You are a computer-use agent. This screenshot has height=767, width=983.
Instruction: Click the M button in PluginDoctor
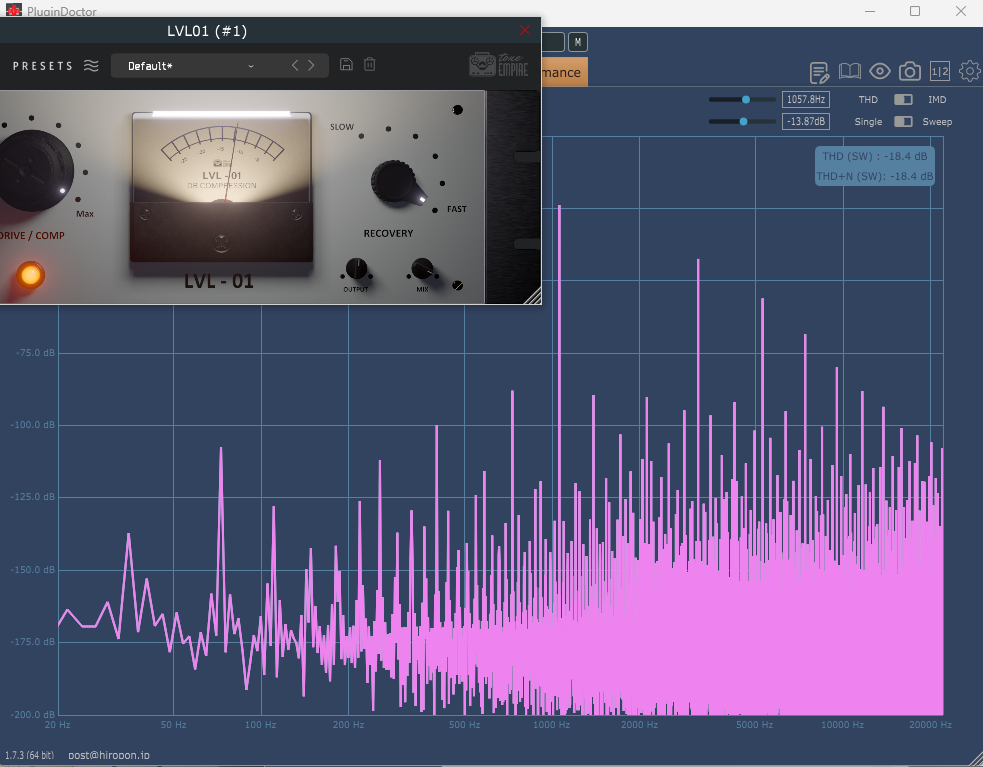(x=577, y=42)
